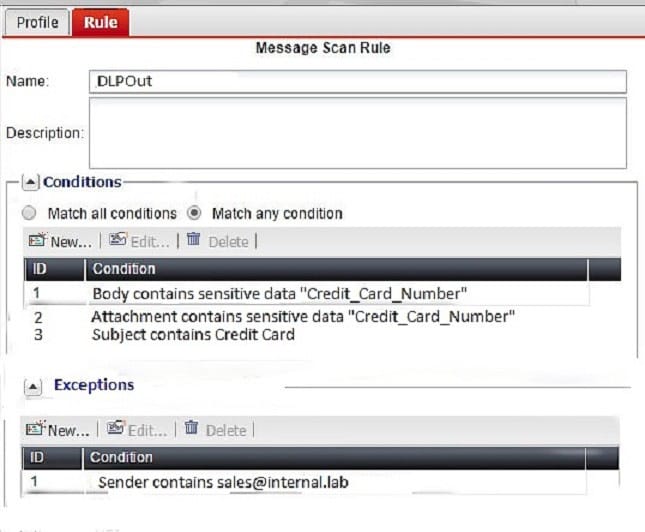645x532 pixels.
Task: Collapse the Conditions section
Action: (x=31, y=183)
